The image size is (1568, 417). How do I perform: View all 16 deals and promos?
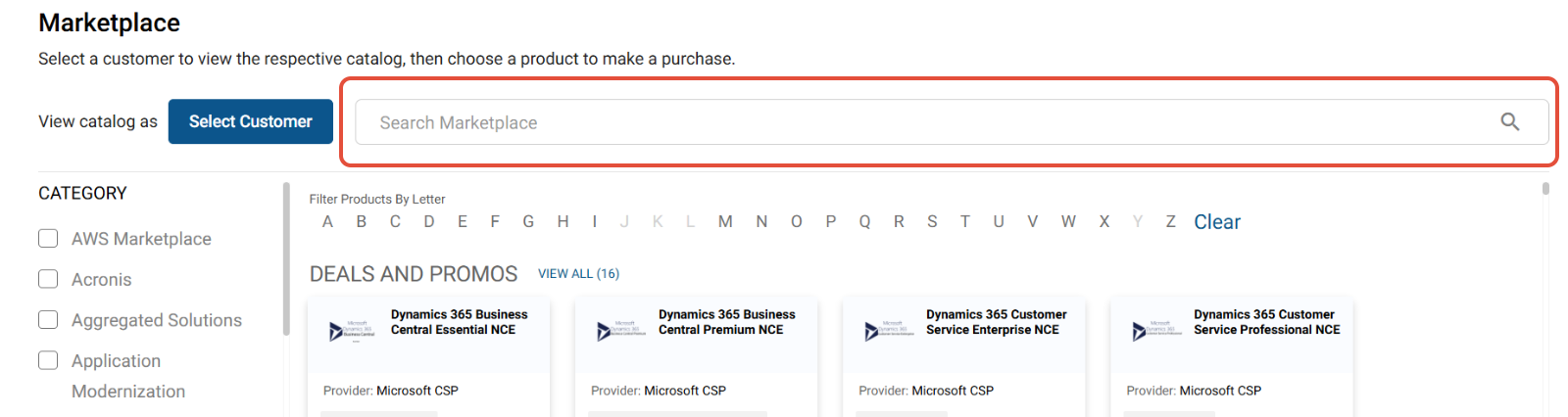pyautogui.click(x=578, y=274)
